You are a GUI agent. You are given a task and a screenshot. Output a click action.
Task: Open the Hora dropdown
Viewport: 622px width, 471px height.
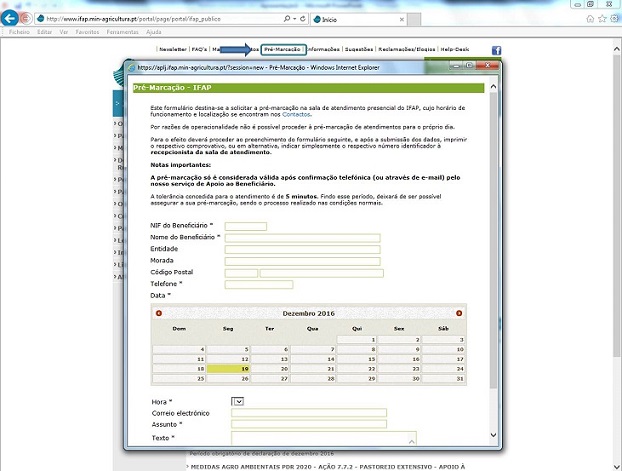coord(238,402)
